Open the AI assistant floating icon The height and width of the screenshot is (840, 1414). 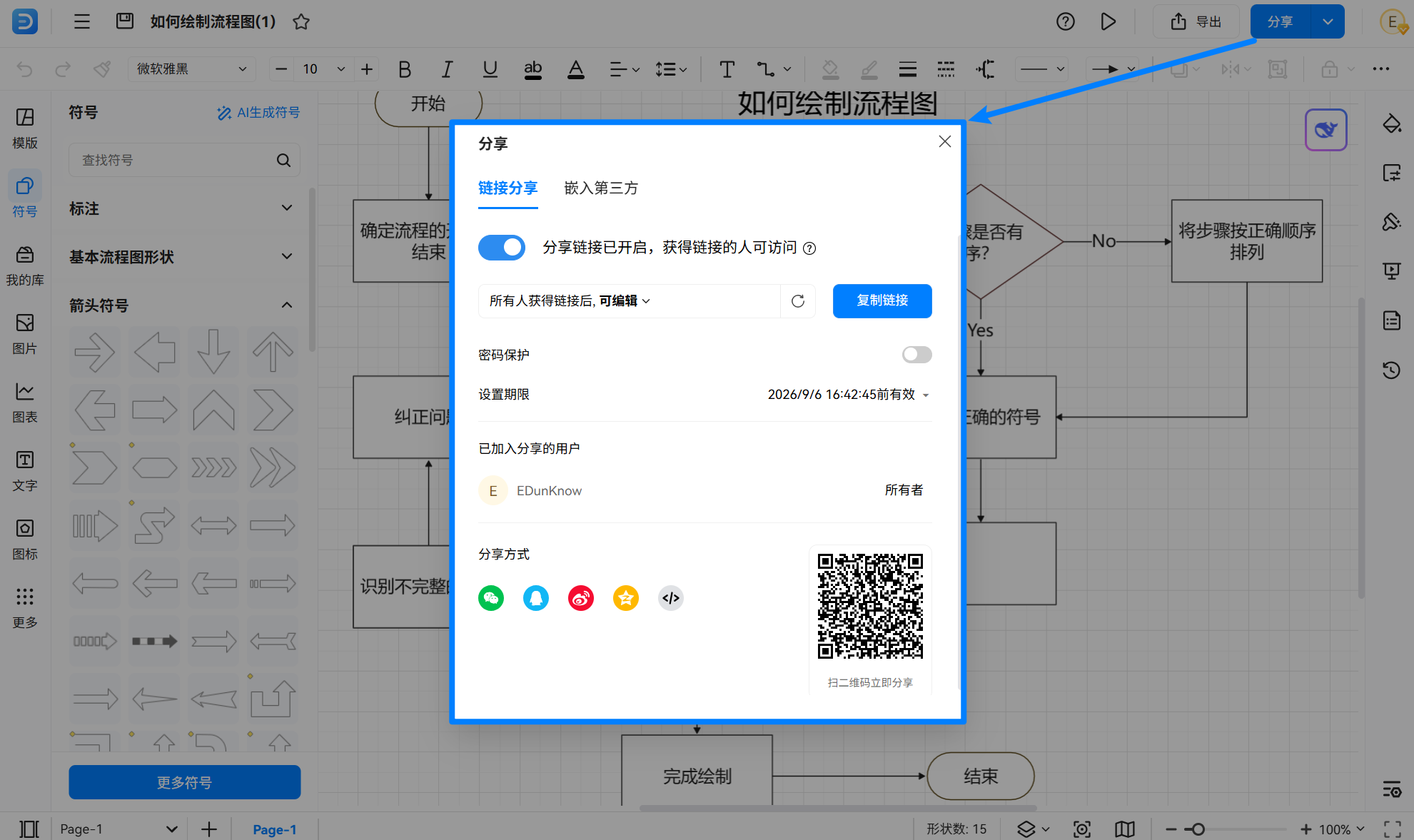click(1325, 130)
